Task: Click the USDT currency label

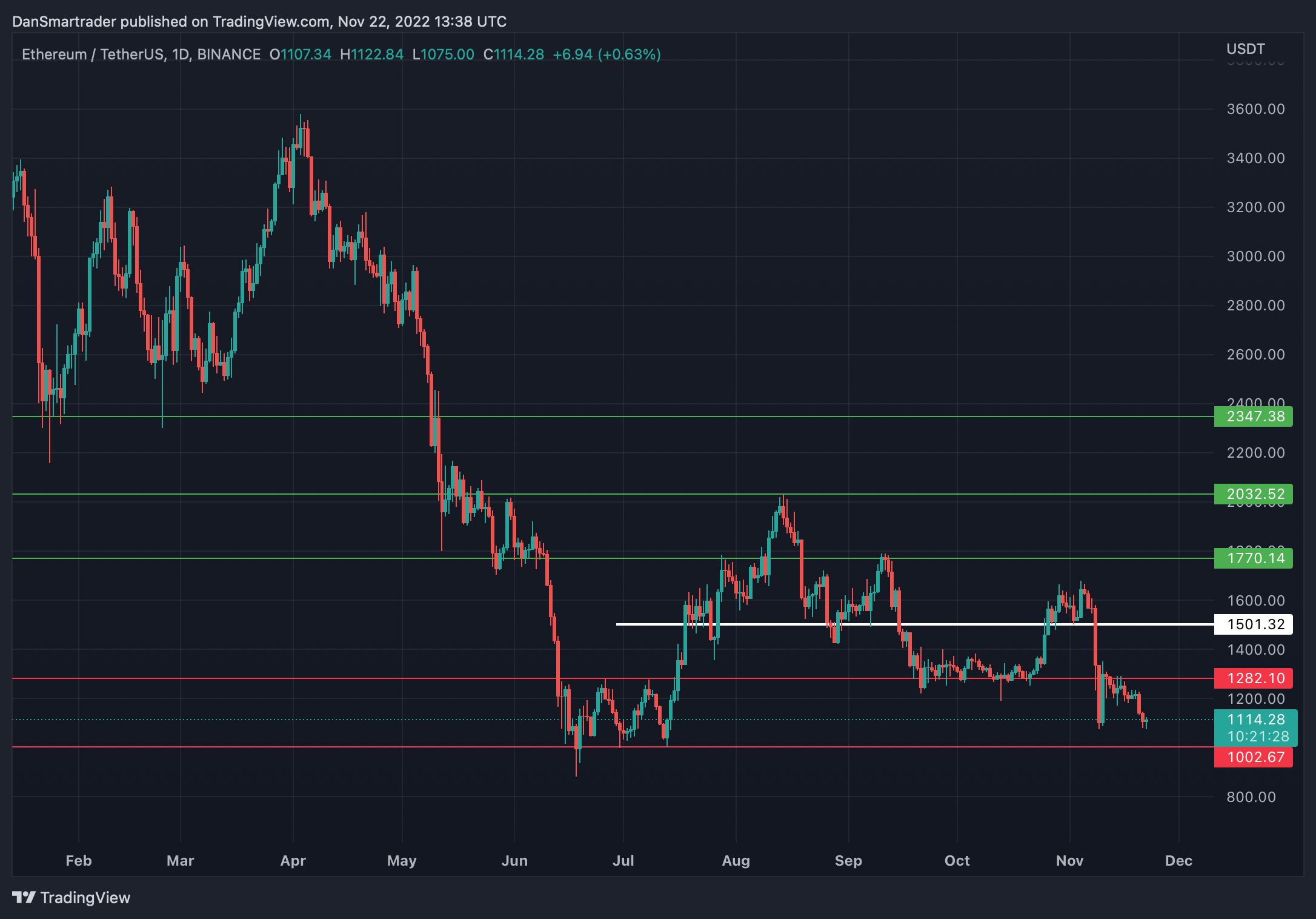Action: (x=1246, y=49)
